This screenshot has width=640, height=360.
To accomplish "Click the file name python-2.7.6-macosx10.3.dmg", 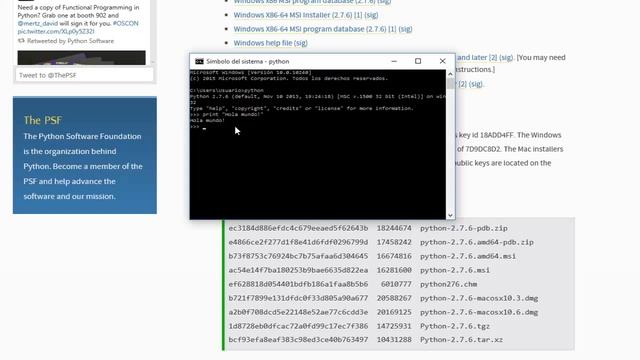I will (479, 298).
